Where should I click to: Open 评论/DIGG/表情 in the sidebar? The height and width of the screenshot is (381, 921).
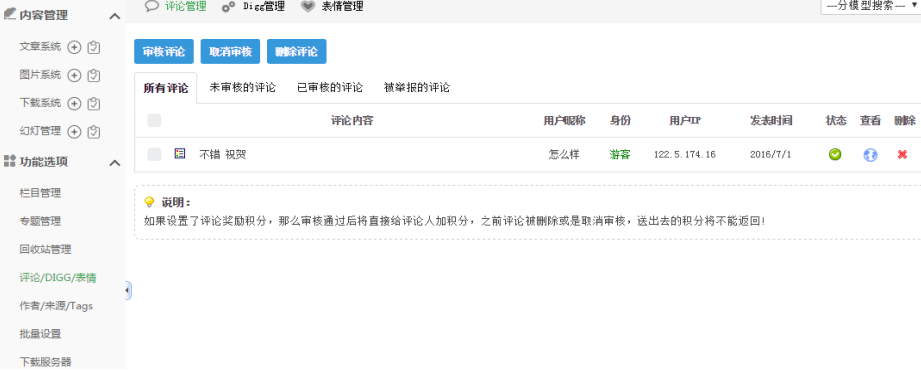pyautogui.click(x=58, y=278)
